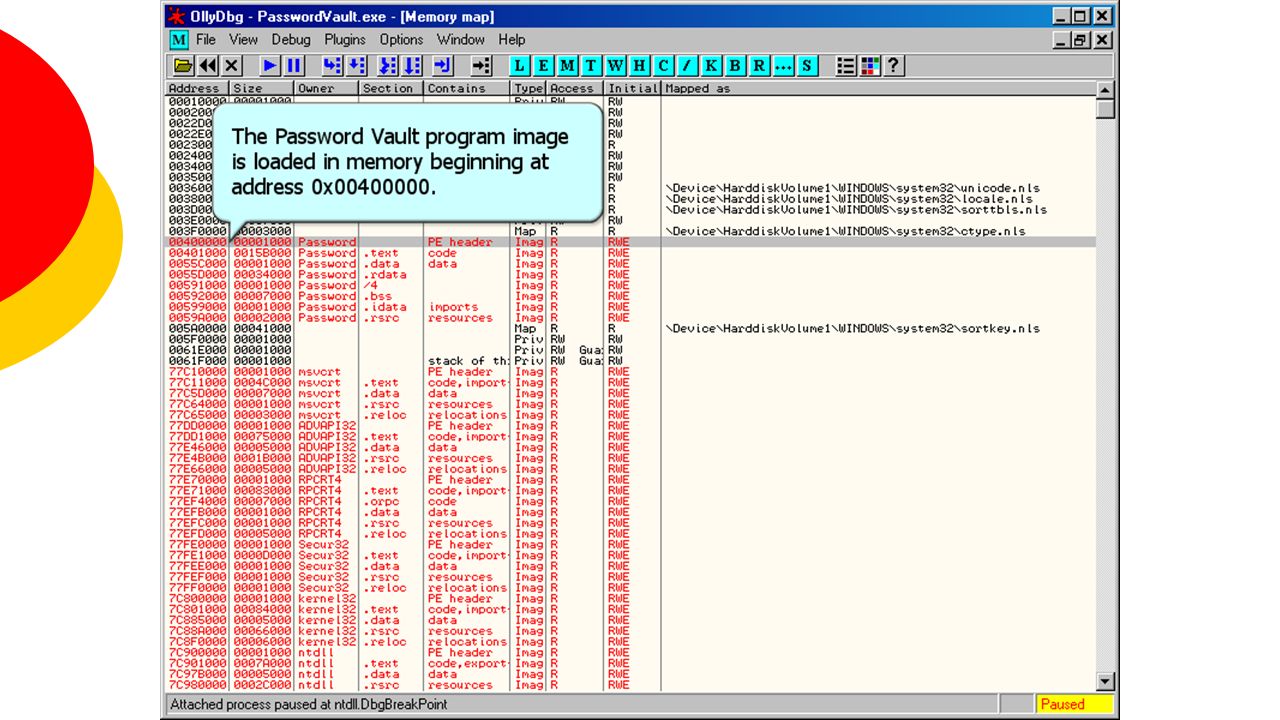1280x720 pixels.
Task: Click the Open file folder toolbar icon
Action: (183, 66)
